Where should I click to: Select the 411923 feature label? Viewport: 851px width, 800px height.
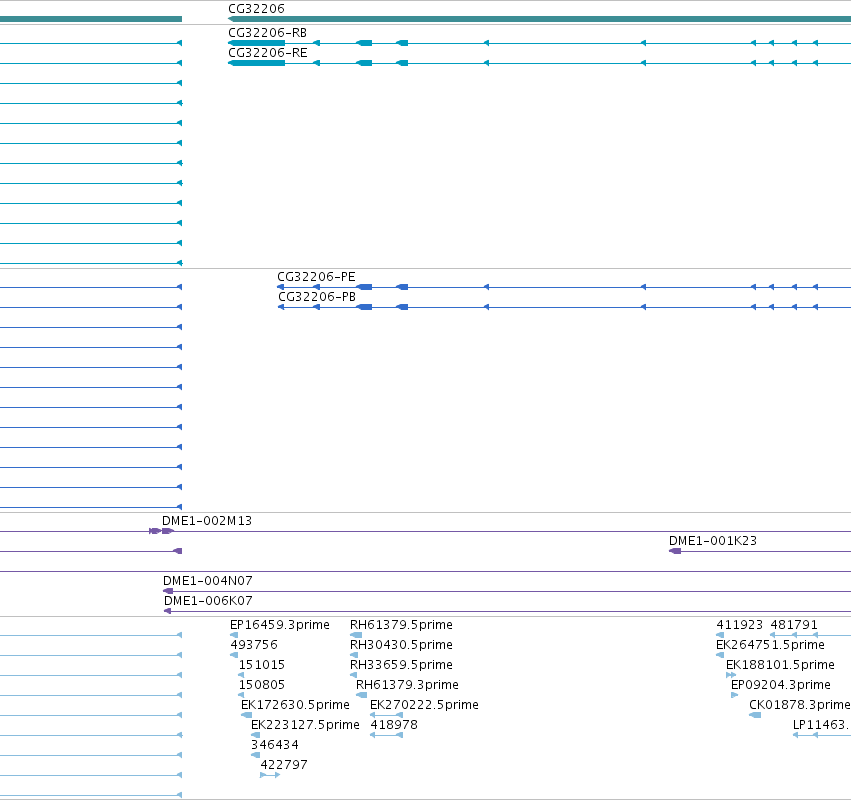click(740, 625)
